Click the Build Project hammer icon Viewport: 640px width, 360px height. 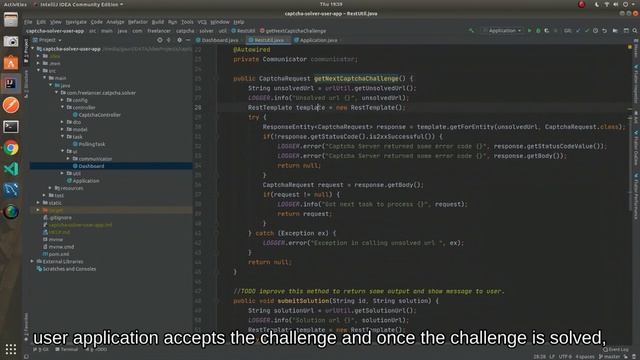click(x=471, y=31)
